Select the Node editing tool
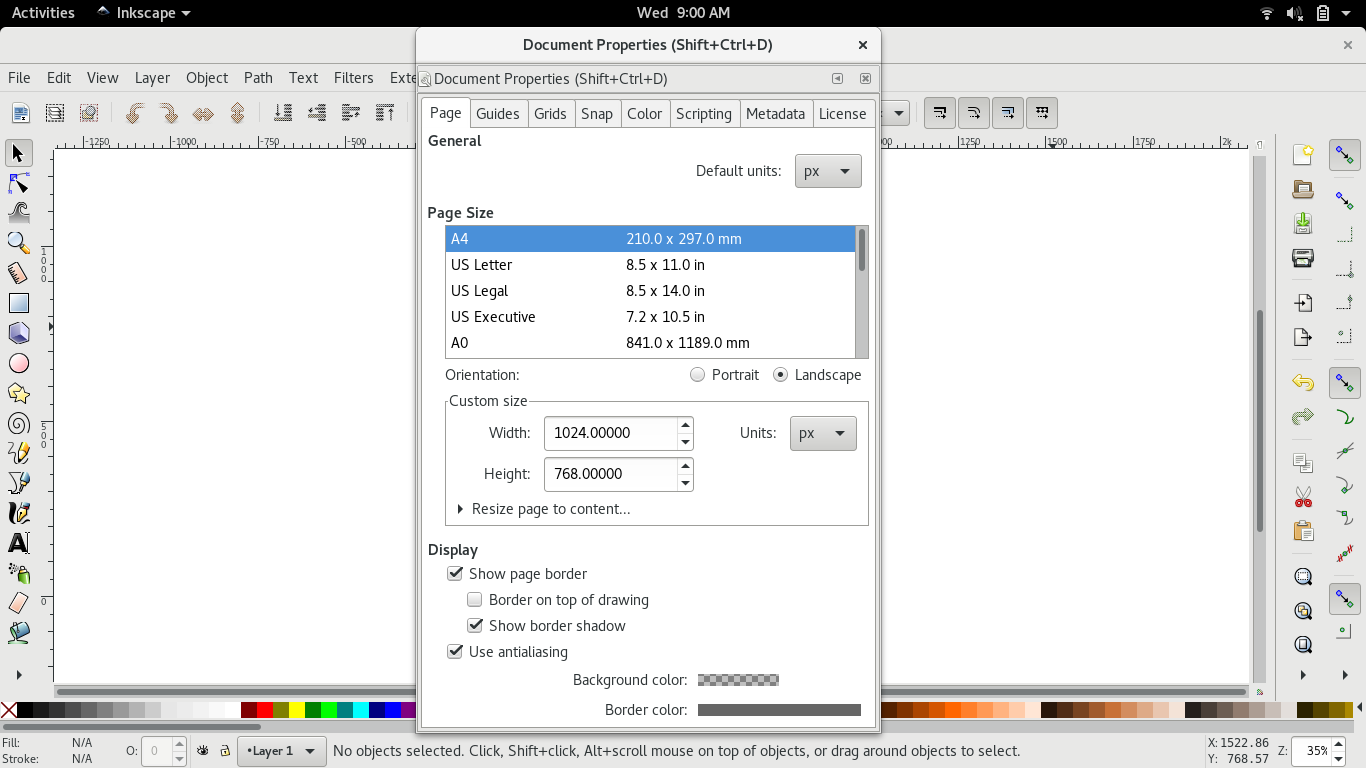1366x768 pixels. (19, 183)
